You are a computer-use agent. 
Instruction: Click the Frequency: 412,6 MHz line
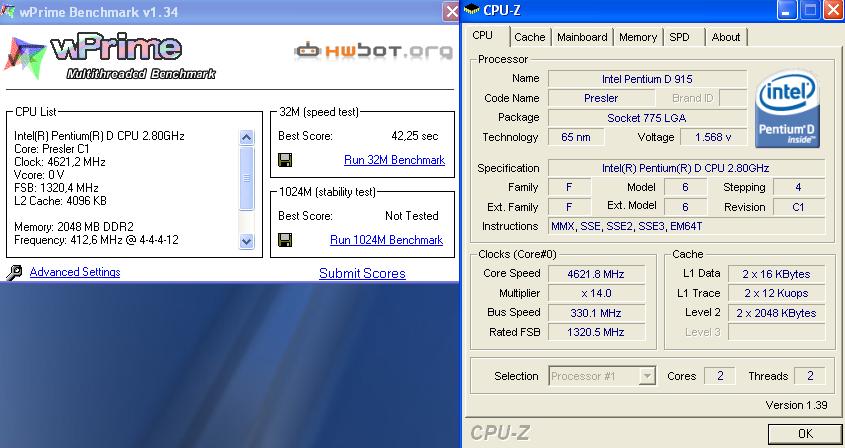coord(96,240)
